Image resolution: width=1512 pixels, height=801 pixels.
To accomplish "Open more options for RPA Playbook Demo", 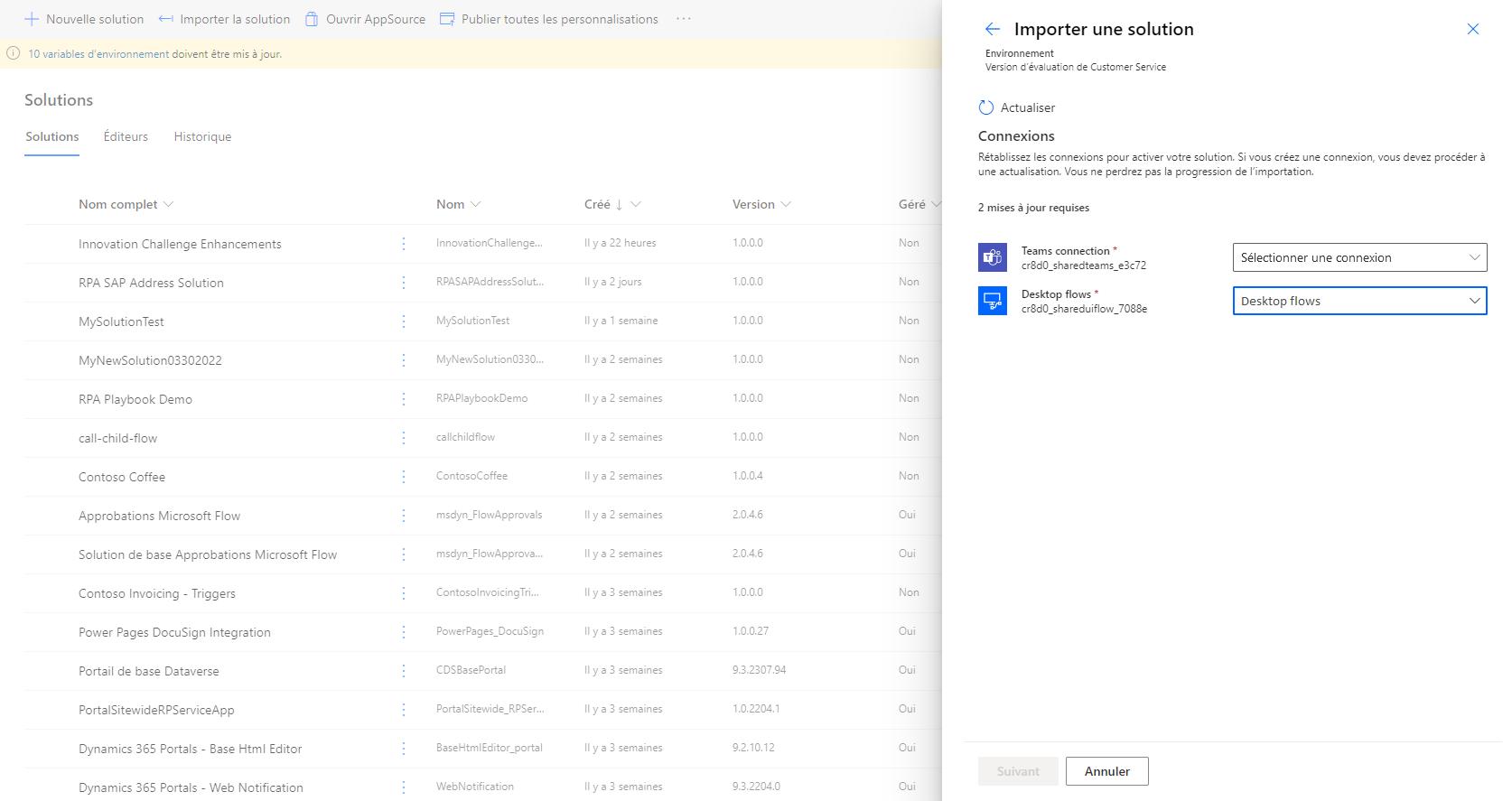I will (x=404, y=399).
